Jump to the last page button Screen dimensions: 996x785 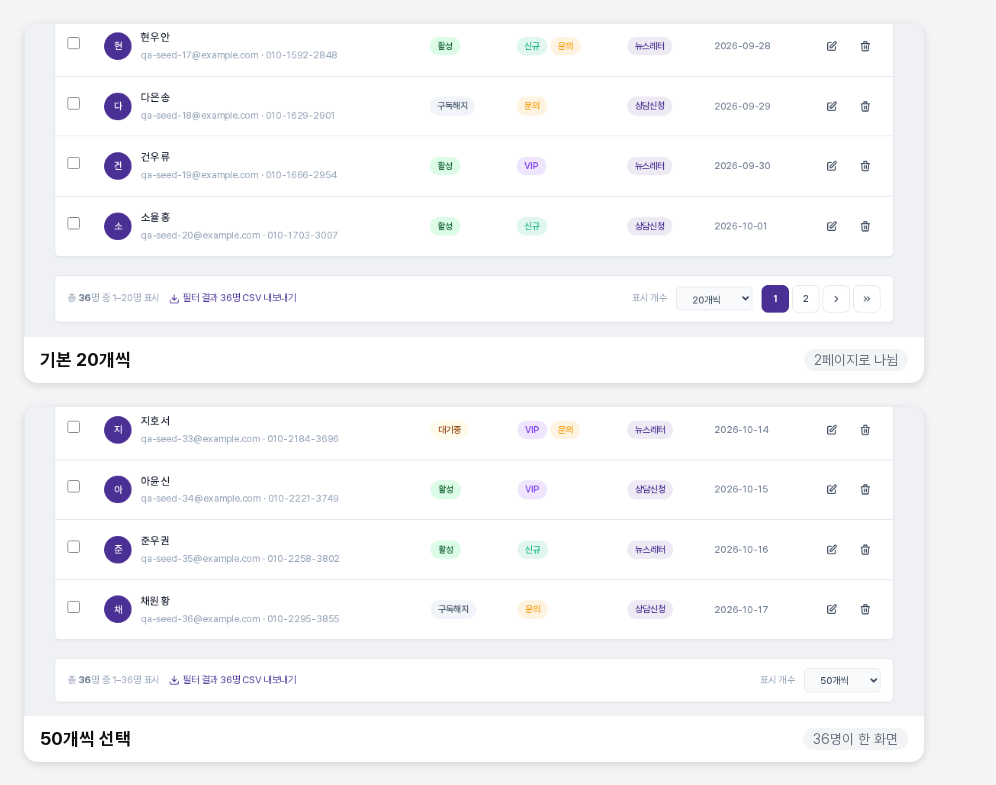click(x=866, y=299)
